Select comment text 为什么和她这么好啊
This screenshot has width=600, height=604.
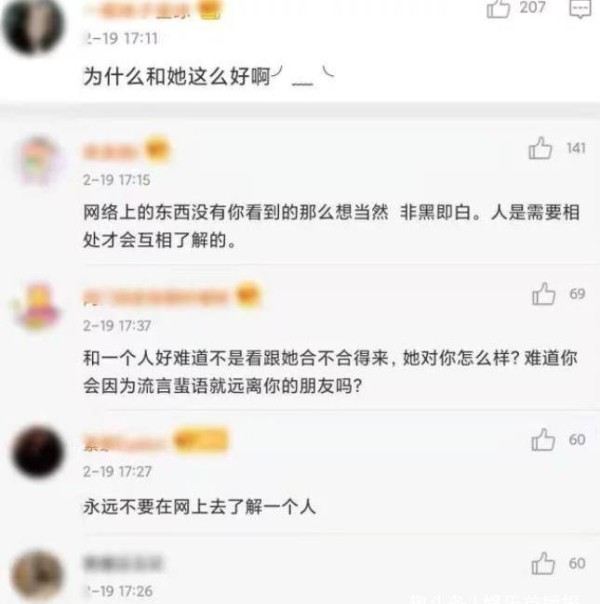(177, 76)
